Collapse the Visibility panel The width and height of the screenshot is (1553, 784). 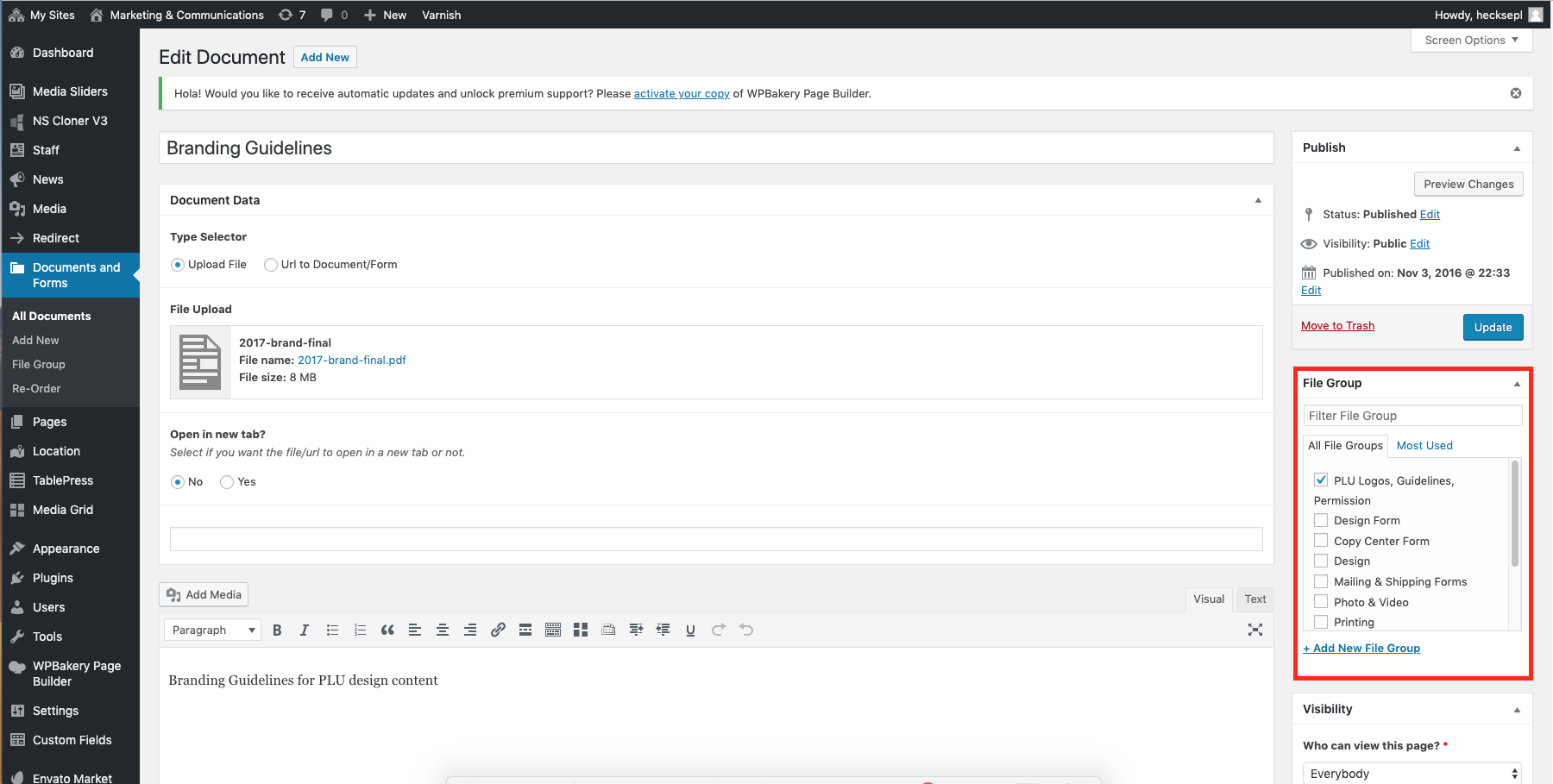click(1517, 710)
